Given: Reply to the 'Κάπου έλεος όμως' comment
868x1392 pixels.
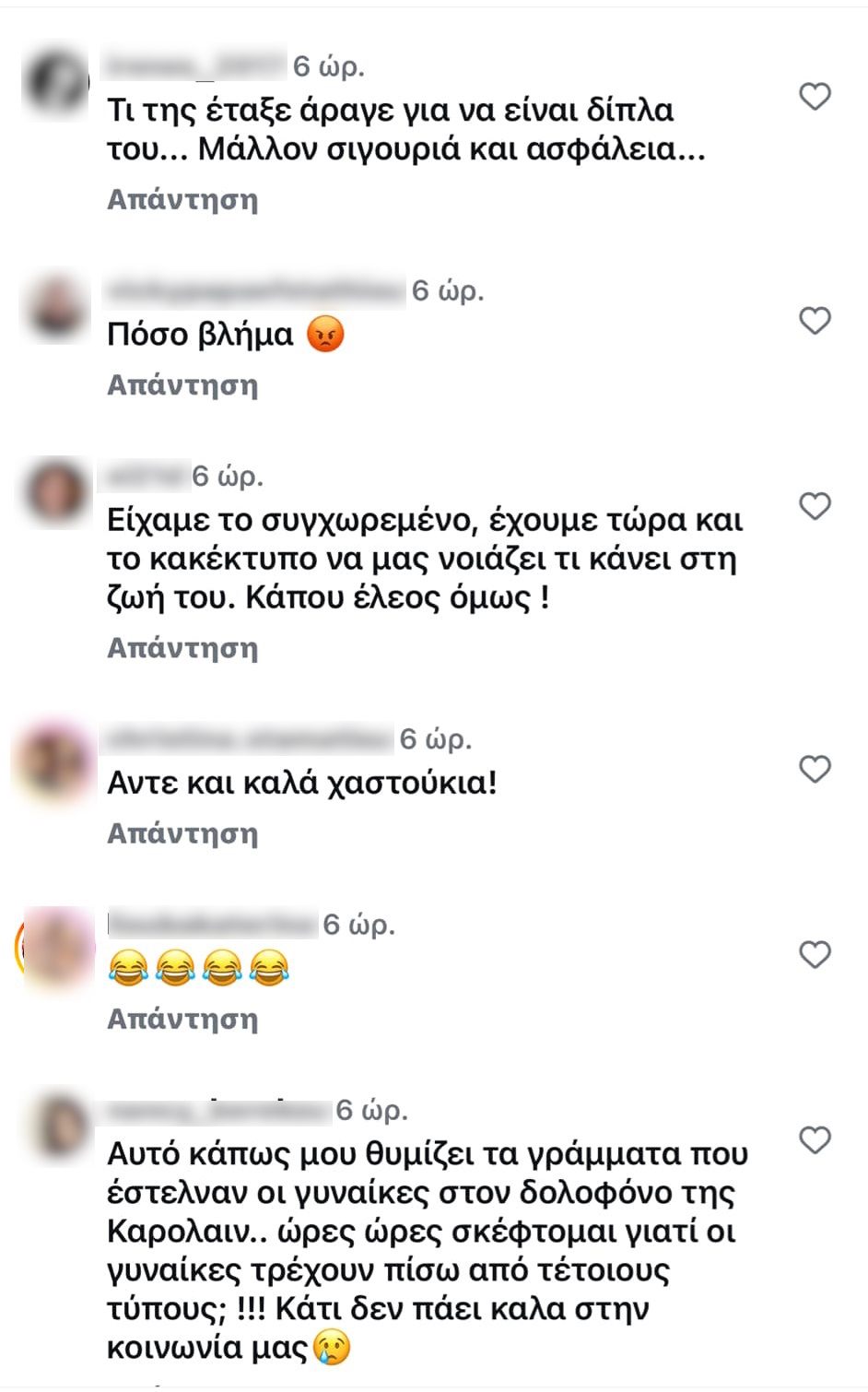Looking at the screenshot, I should point(182,648).
